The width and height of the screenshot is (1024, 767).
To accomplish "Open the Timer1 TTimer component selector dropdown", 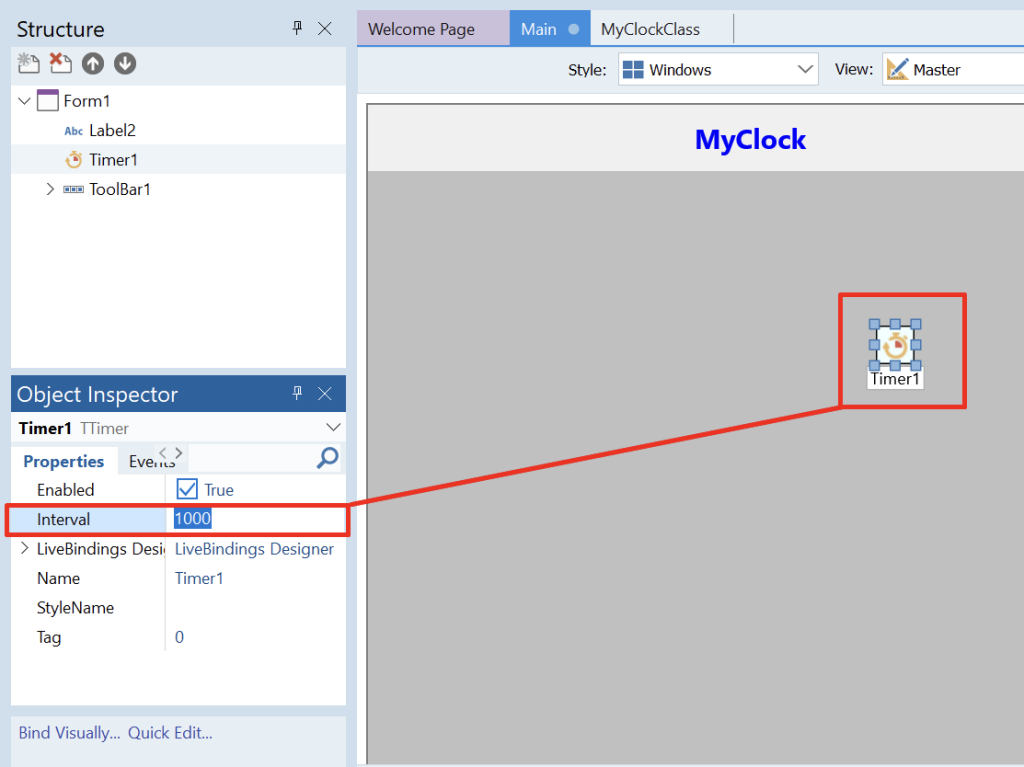I will (333, 427).
